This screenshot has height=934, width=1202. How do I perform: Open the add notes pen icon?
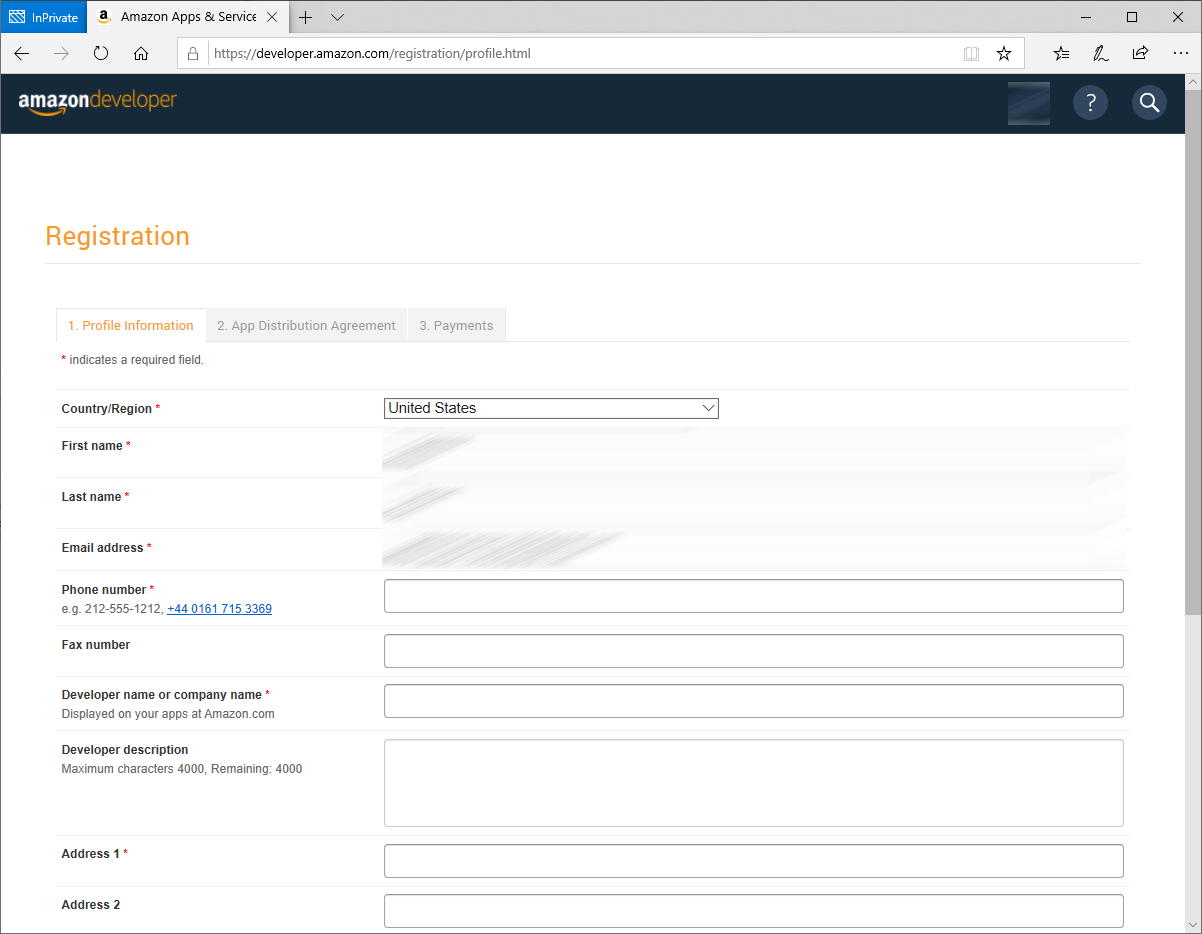pos(1101,54)
